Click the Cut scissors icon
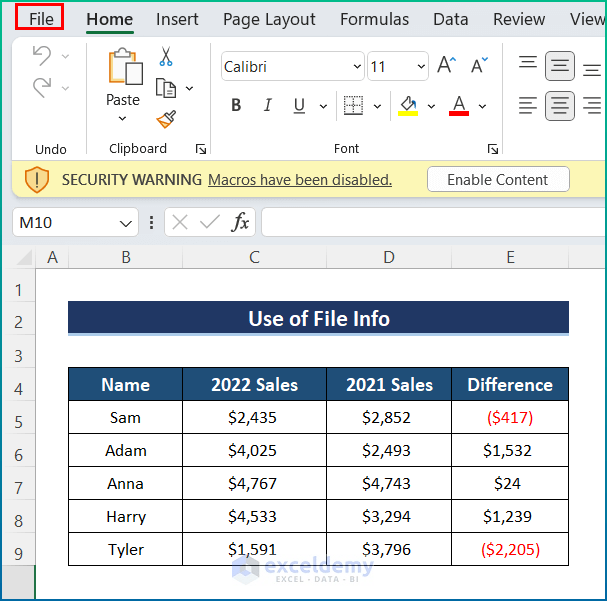 pyautogui.click(x=166, y=57)
